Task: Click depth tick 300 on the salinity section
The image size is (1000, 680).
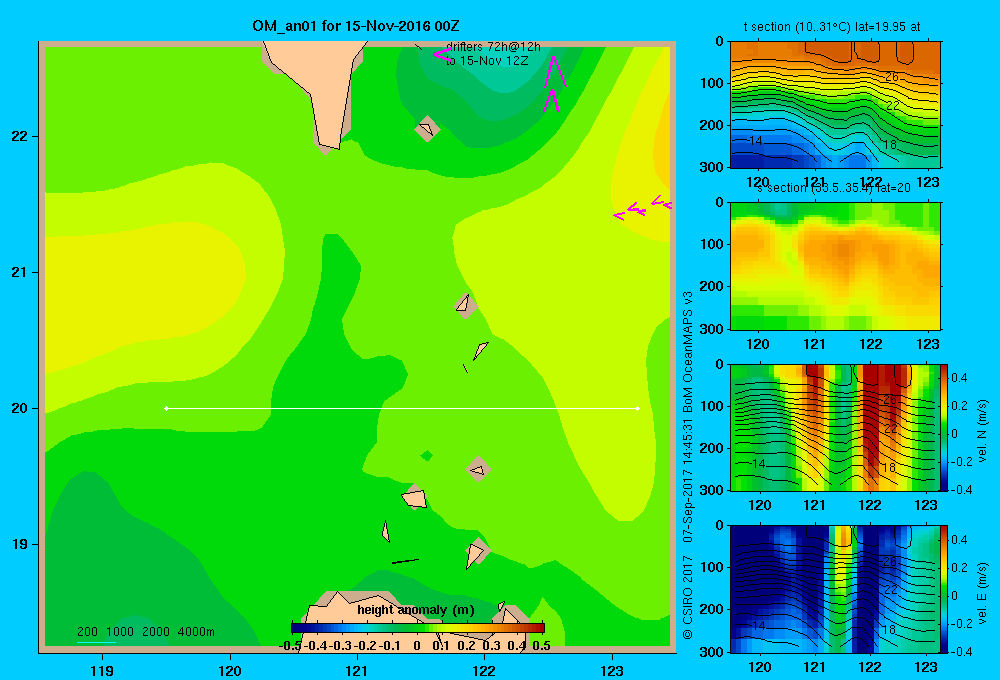Action: 713,329
